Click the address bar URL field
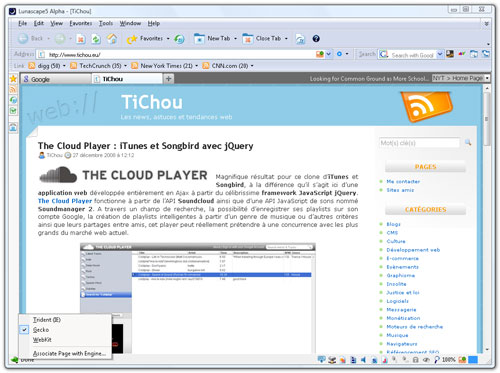This screenshot has height=373, width=500. pyautogui.click(x=180, y=55)
